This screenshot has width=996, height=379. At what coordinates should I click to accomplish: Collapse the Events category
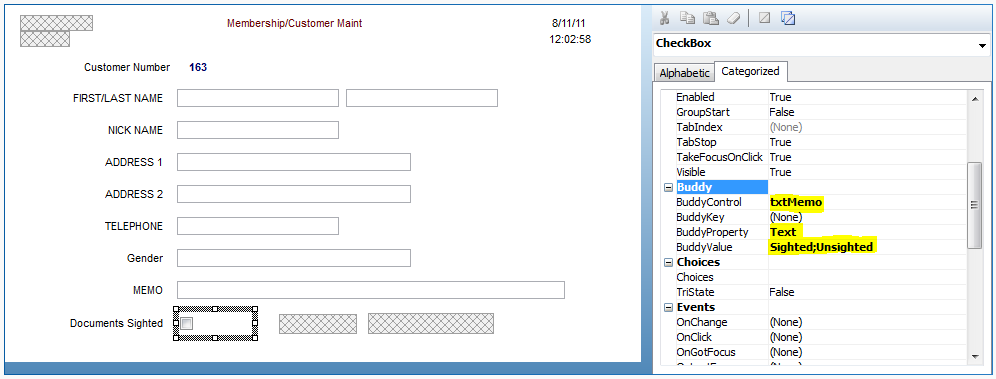click(x=668, y=308)
